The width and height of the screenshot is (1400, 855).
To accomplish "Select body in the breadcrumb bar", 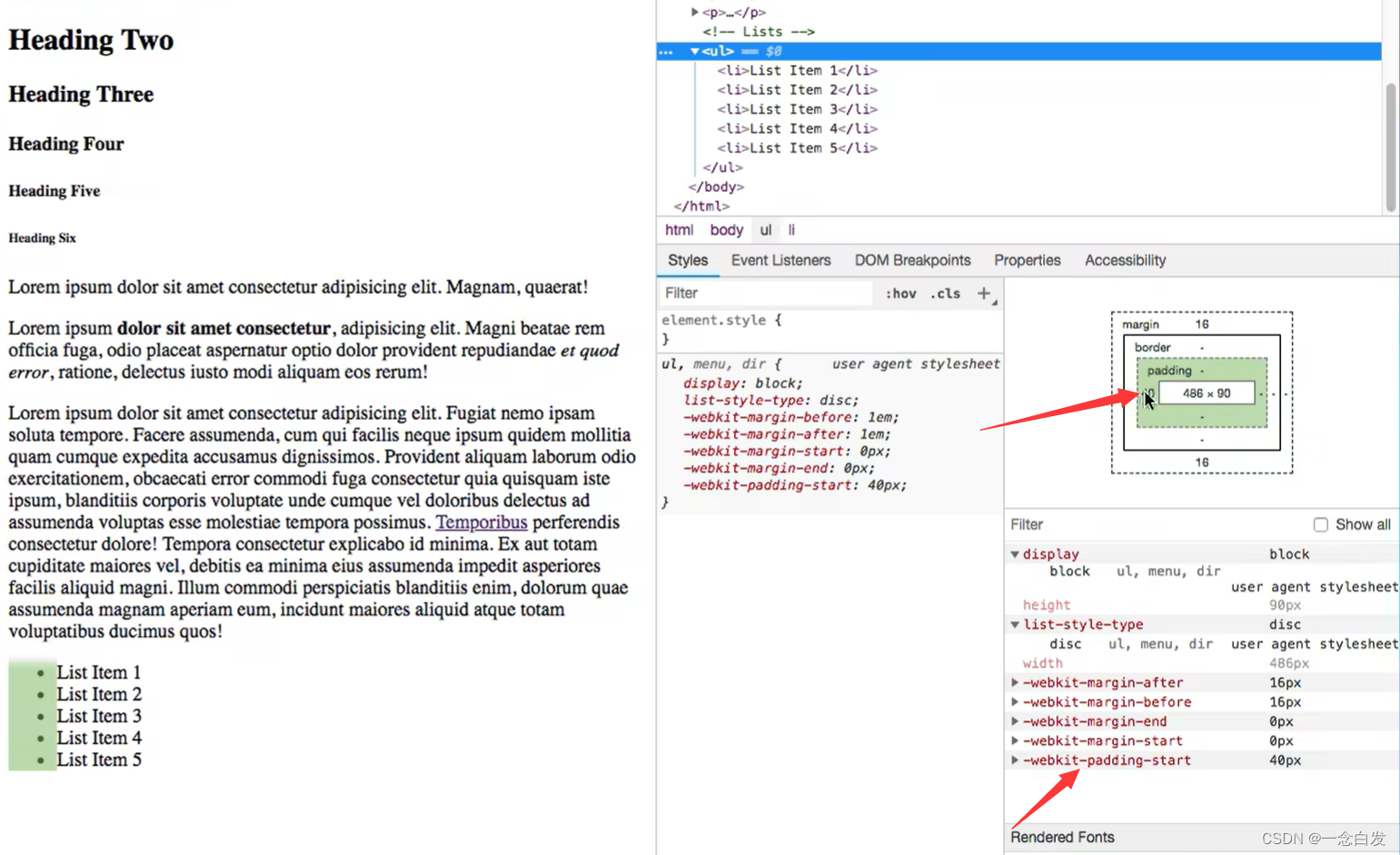I will pos(726,230).
